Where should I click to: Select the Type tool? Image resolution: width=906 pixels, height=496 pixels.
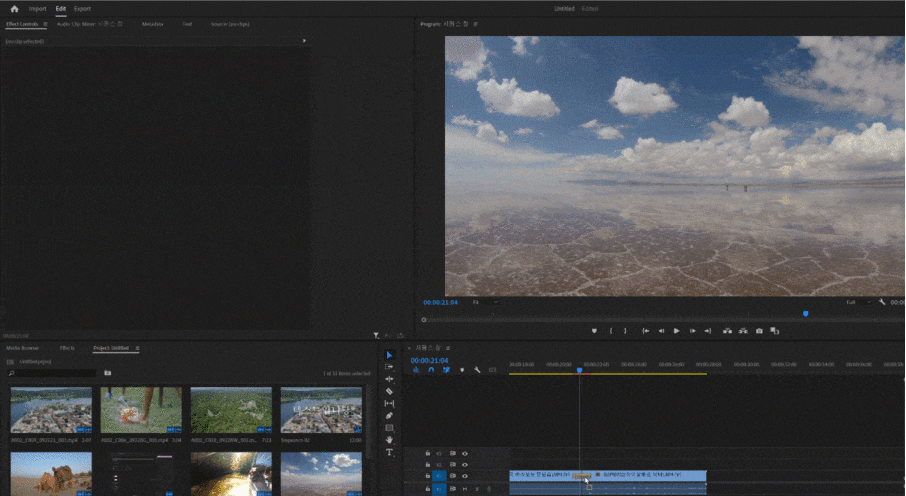pos(389,452)
